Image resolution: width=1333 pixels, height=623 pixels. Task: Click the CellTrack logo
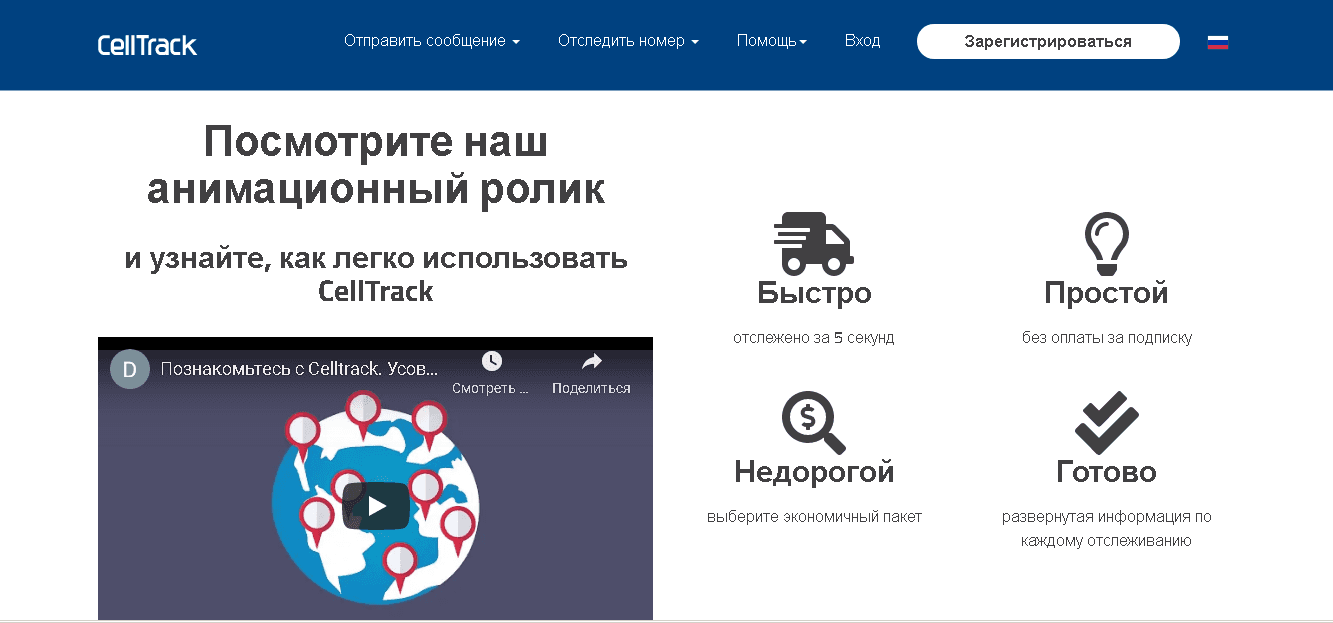click(x=147, y=45)
